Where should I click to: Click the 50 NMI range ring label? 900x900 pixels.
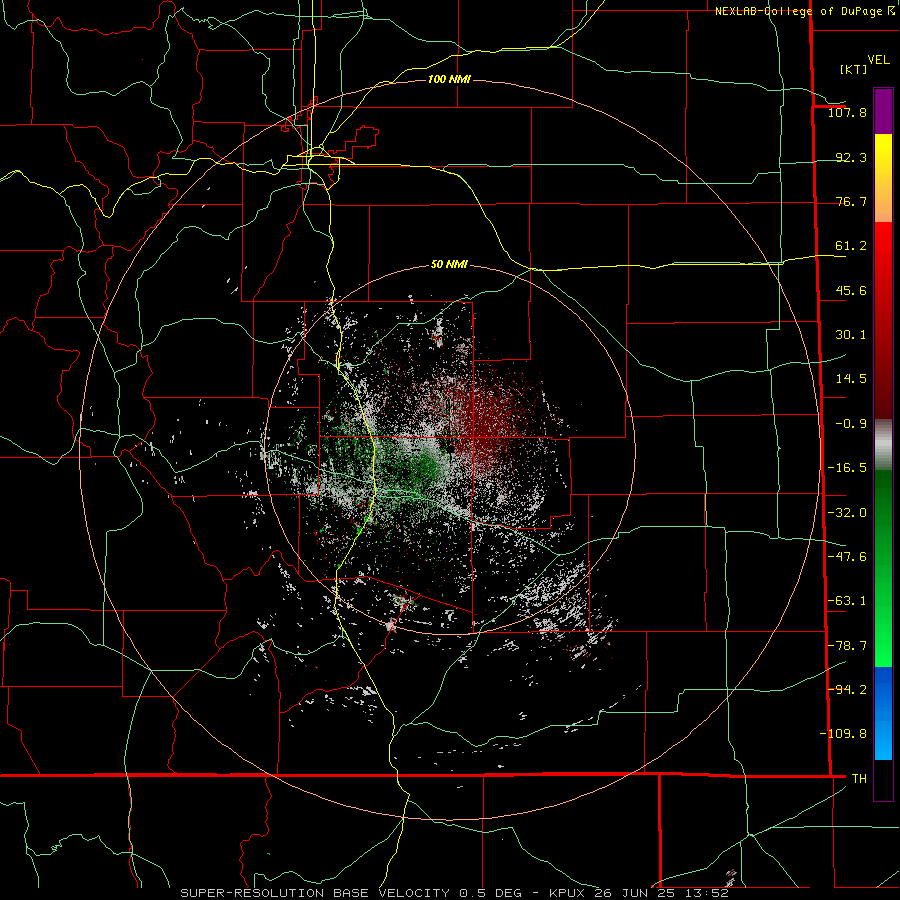click(x=449, y=265)
